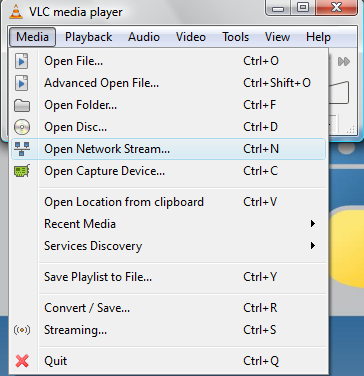Click the VLC cone icon in title bar

(15, 11)
